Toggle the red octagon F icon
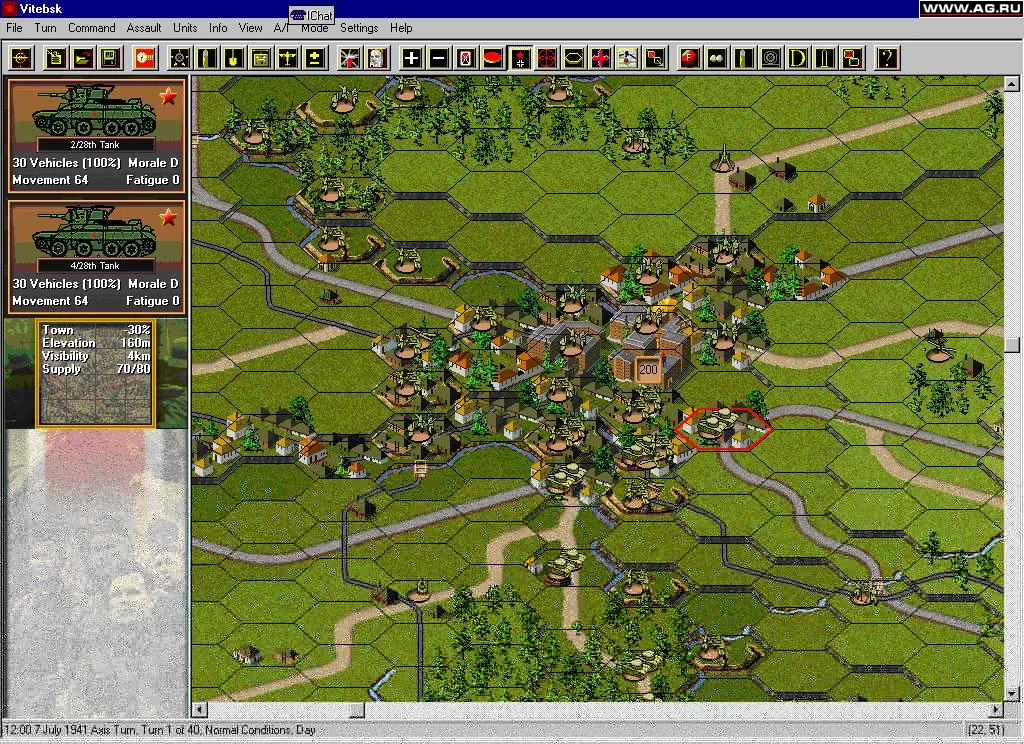 689,58
